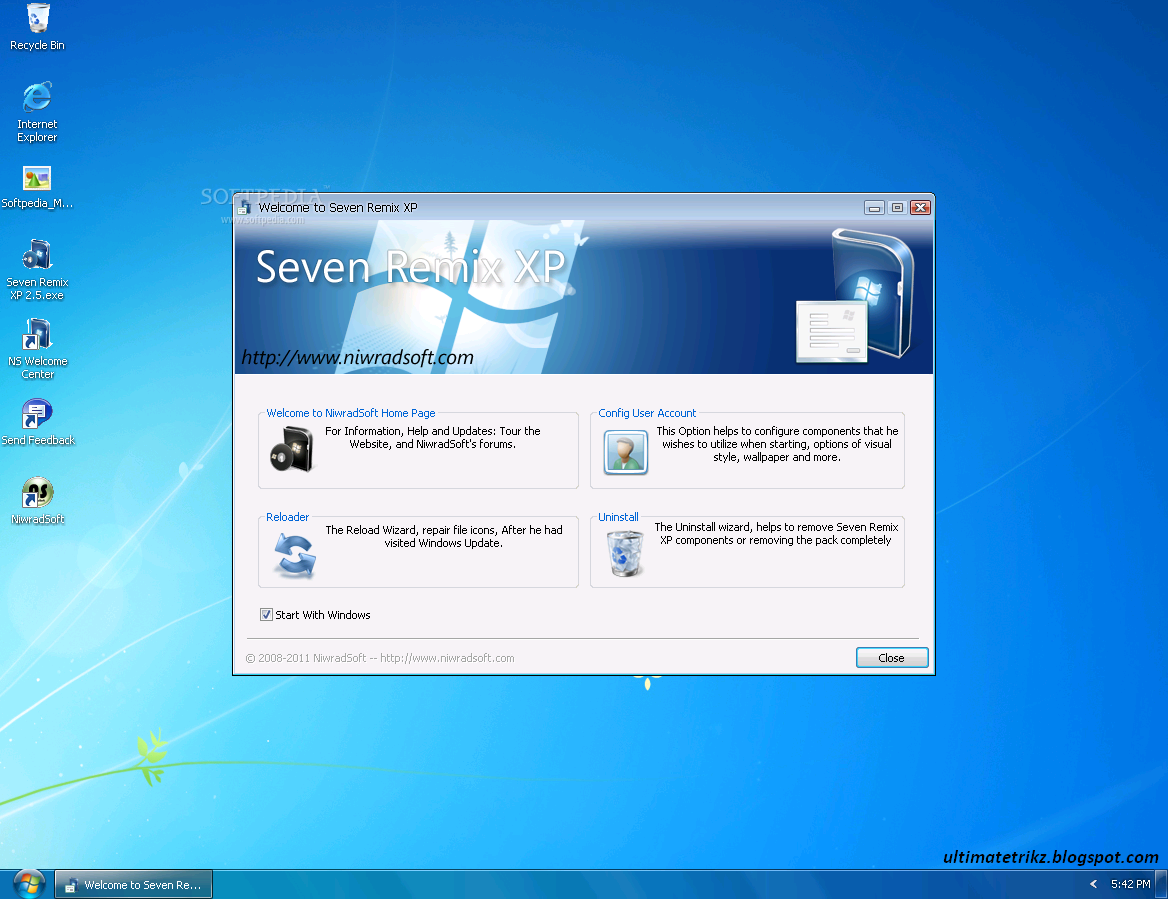This screenshot has height=899, width=1168.
Task: Click the Welcome to NiwradSoft Home Page heading
Action: [x=351, y=413]
